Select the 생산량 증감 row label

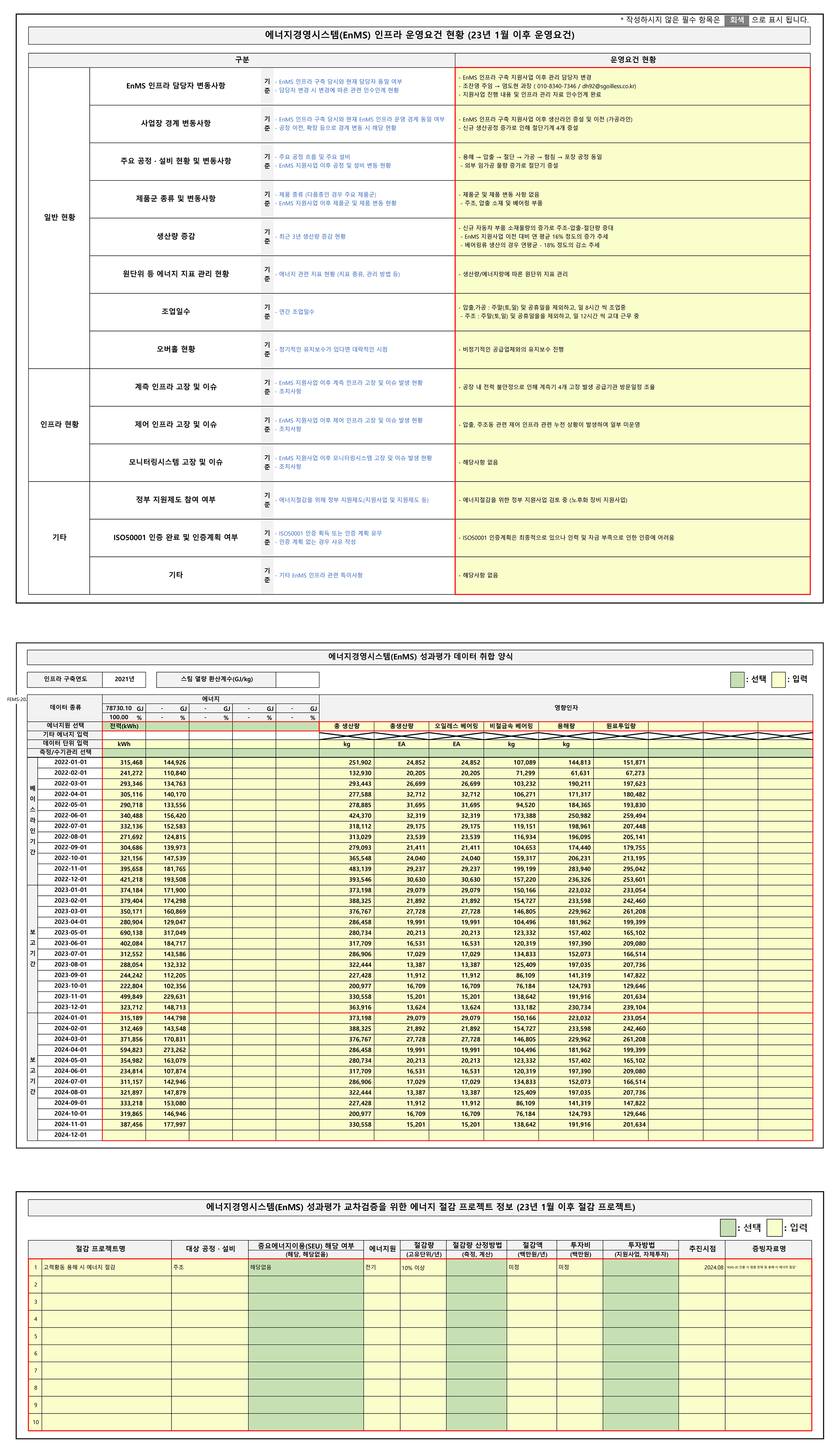tap(175, 236)
